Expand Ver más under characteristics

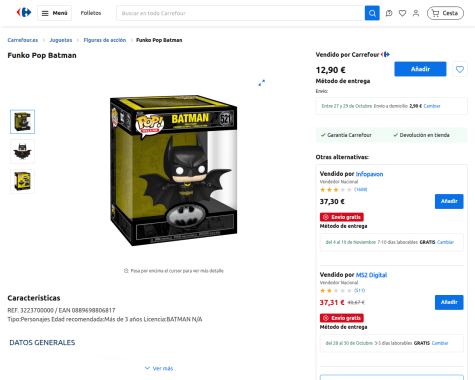click(x=159, y=368)
